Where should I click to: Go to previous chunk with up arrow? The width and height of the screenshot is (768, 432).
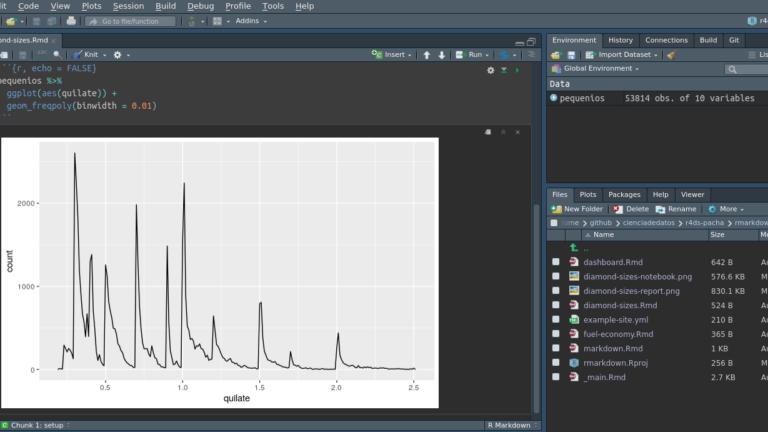tap(427, 55)
